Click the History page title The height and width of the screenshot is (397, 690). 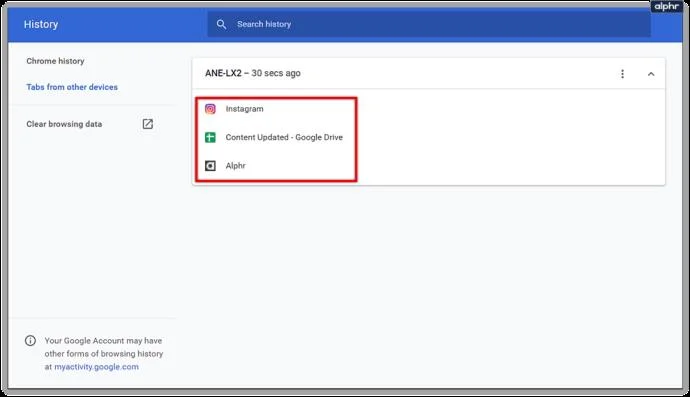coord(41,25)
